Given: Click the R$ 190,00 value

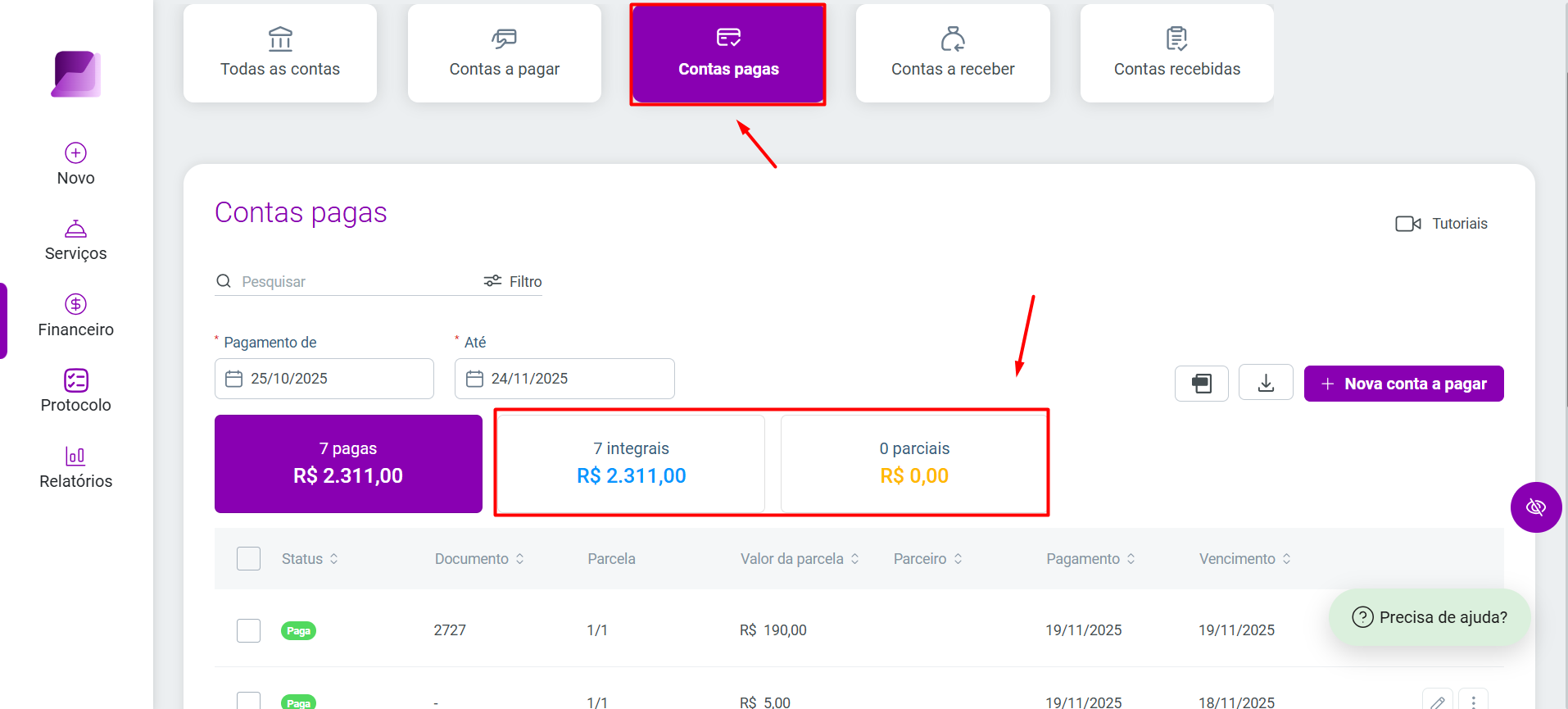Looking at the screenshot, I should pos(773,630).
